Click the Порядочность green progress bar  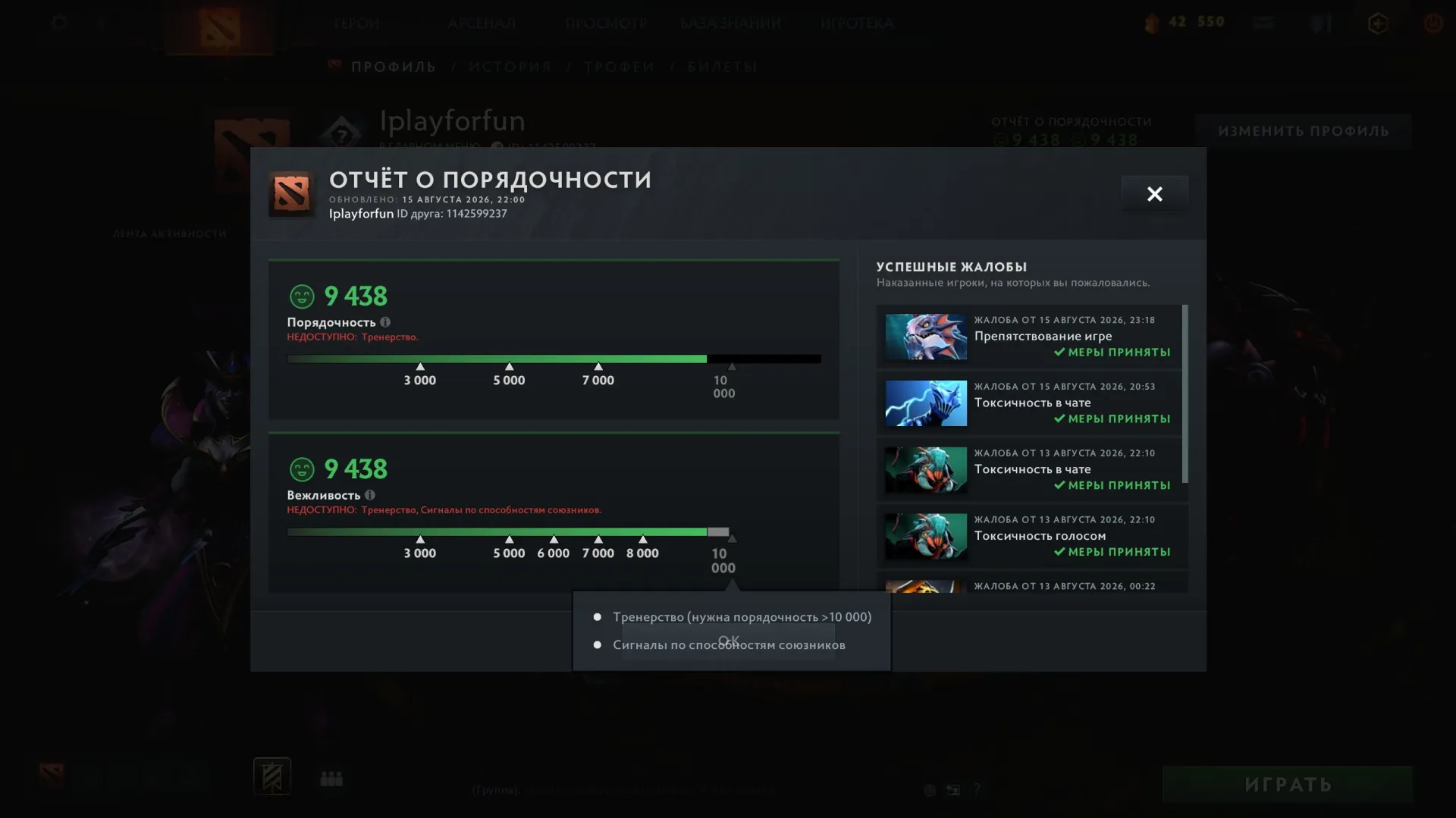[x=497, y=359]
